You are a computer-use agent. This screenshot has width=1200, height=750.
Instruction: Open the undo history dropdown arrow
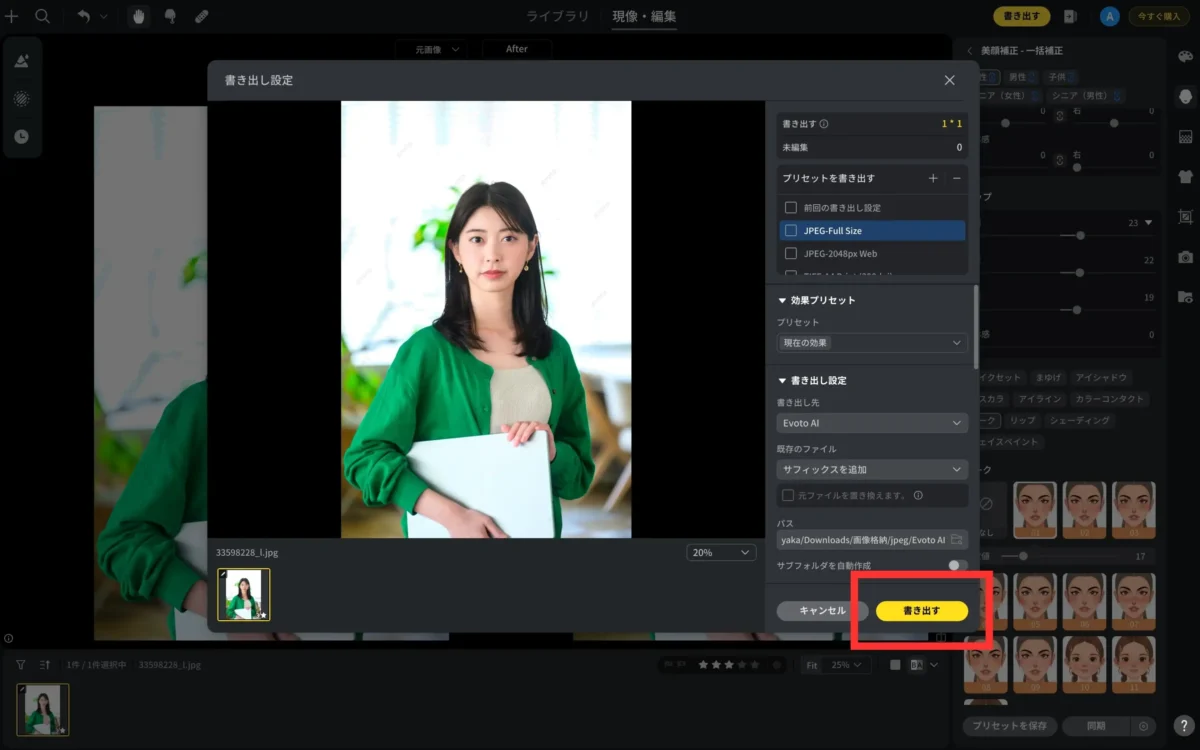[x=104, y=17]
